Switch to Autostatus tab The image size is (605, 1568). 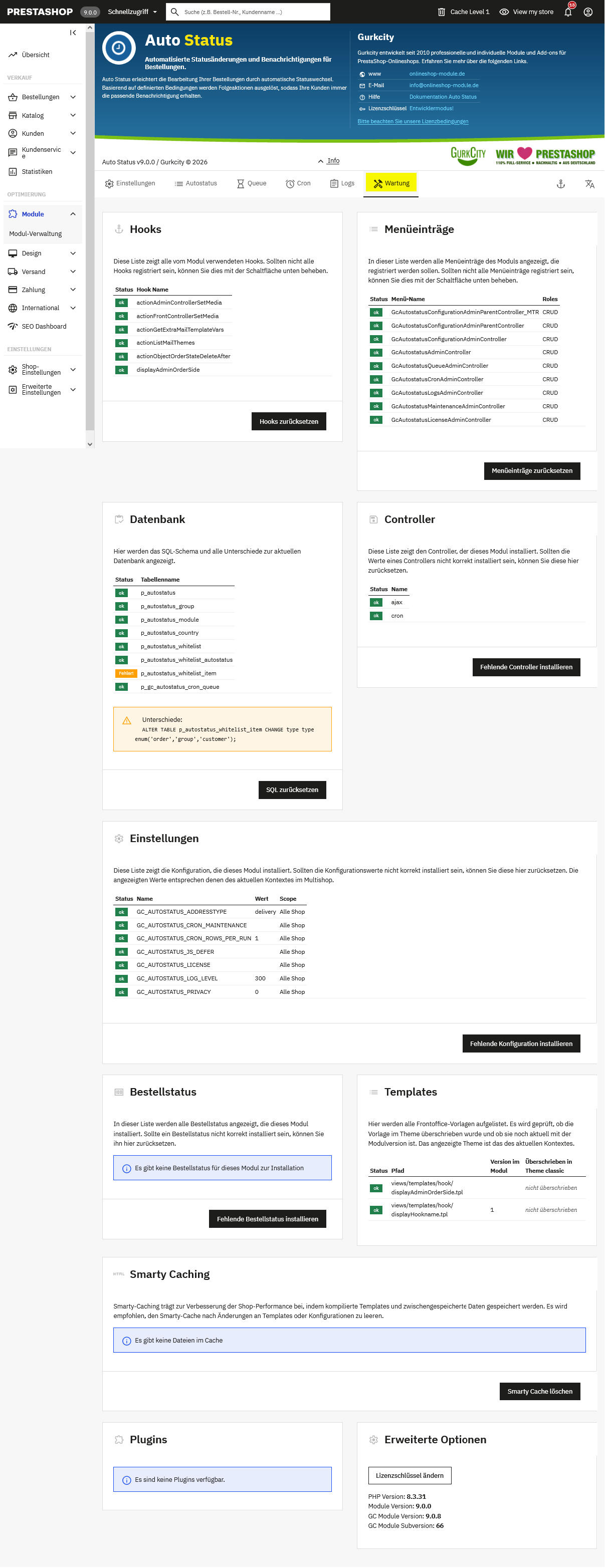195,184
